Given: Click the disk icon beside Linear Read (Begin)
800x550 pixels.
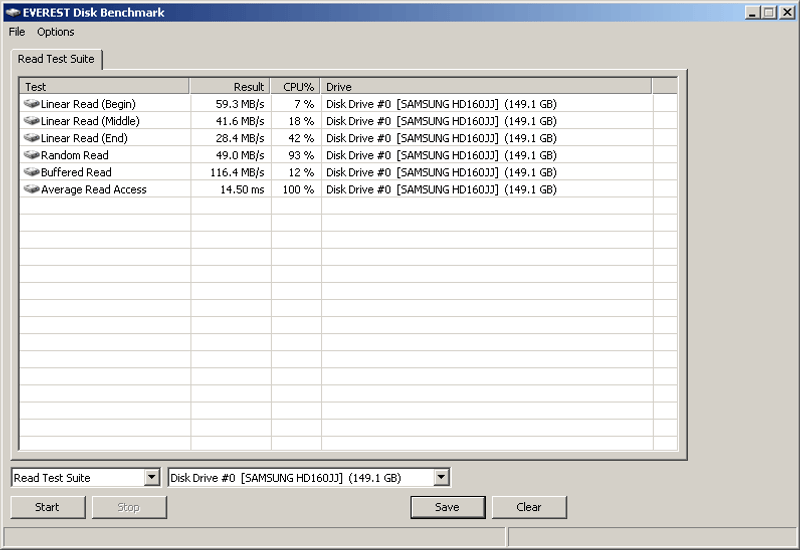Looking at the screenshot, I should click(x=32, y=104).
